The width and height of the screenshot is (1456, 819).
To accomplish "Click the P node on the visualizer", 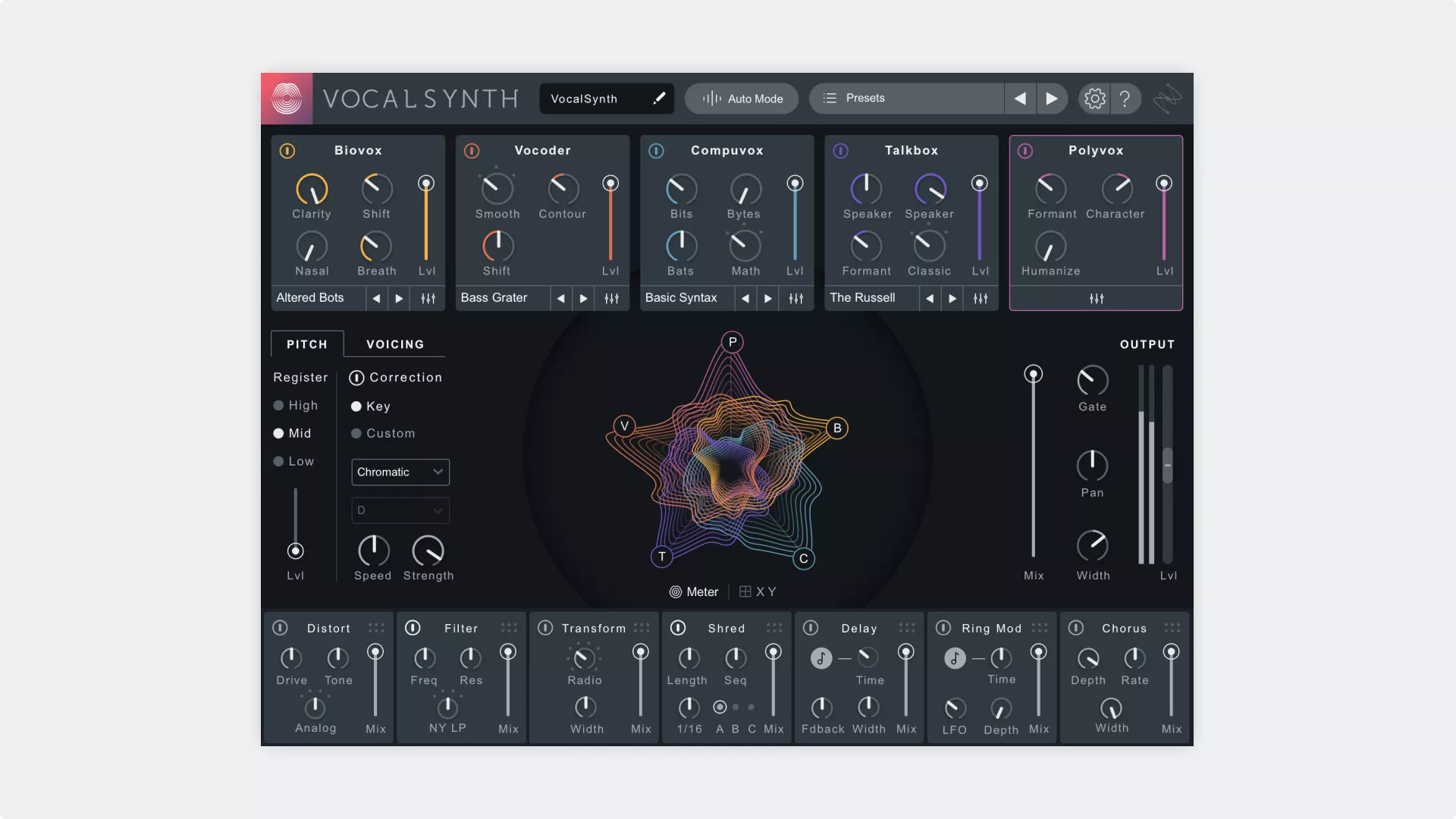I will [x=733, y=342].
